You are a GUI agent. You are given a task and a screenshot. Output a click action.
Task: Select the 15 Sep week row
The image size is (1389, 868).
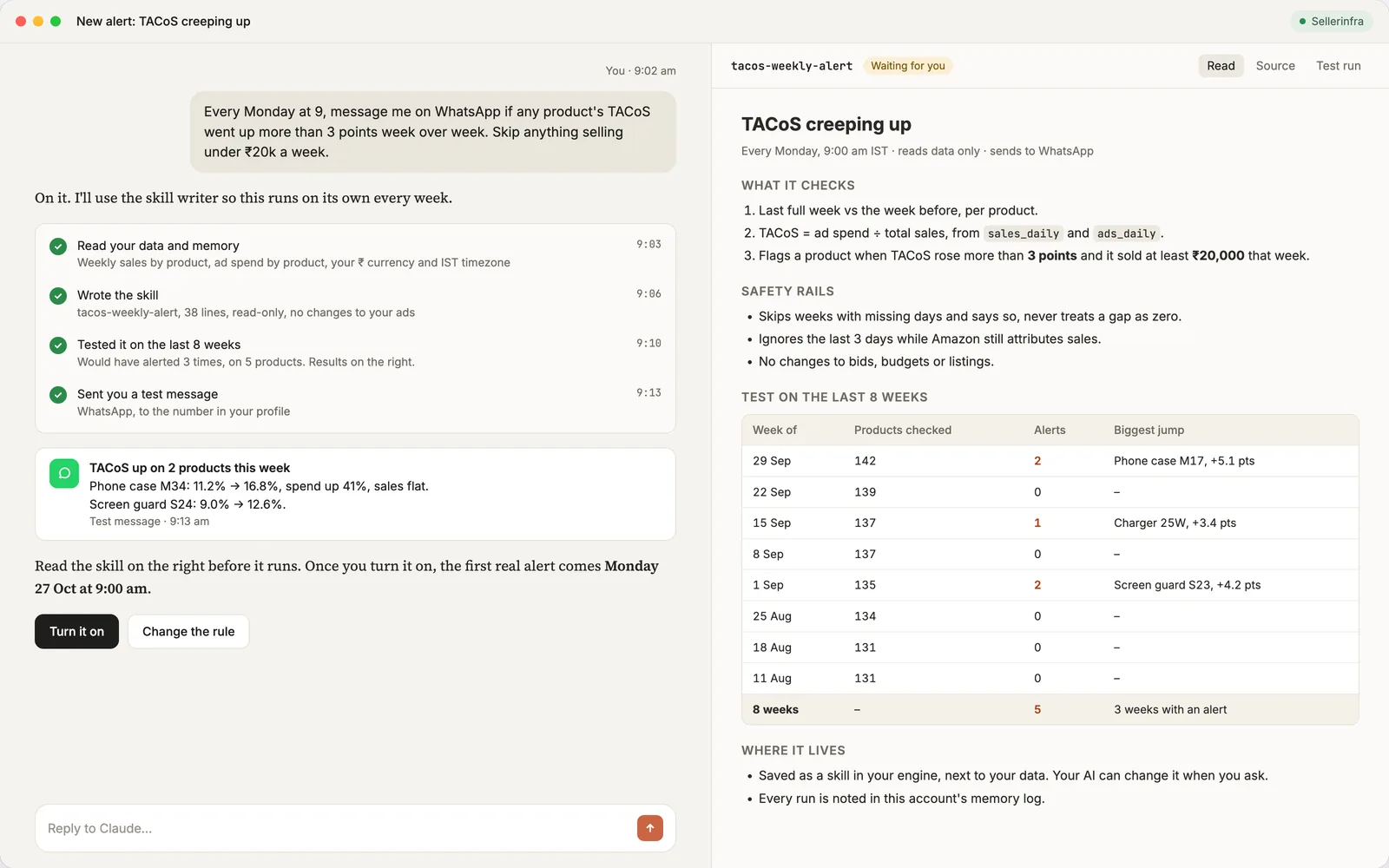1050,523
